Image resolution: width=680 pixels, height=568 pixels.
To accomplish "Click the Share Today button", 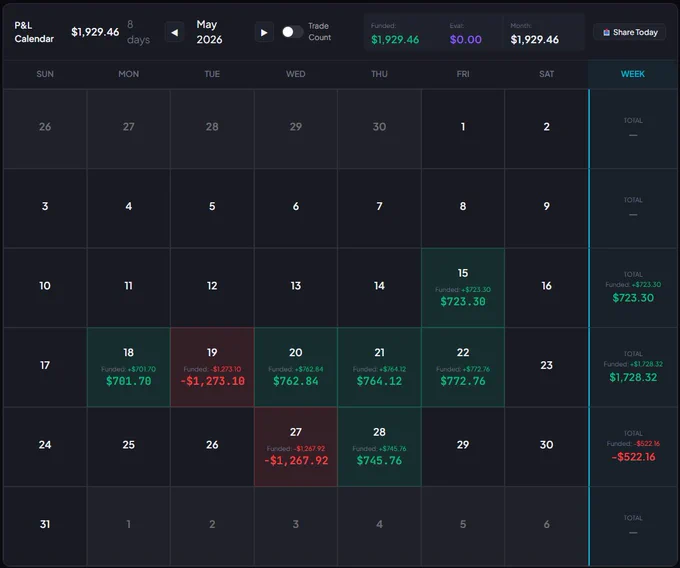I will click(x=630, y=32).
